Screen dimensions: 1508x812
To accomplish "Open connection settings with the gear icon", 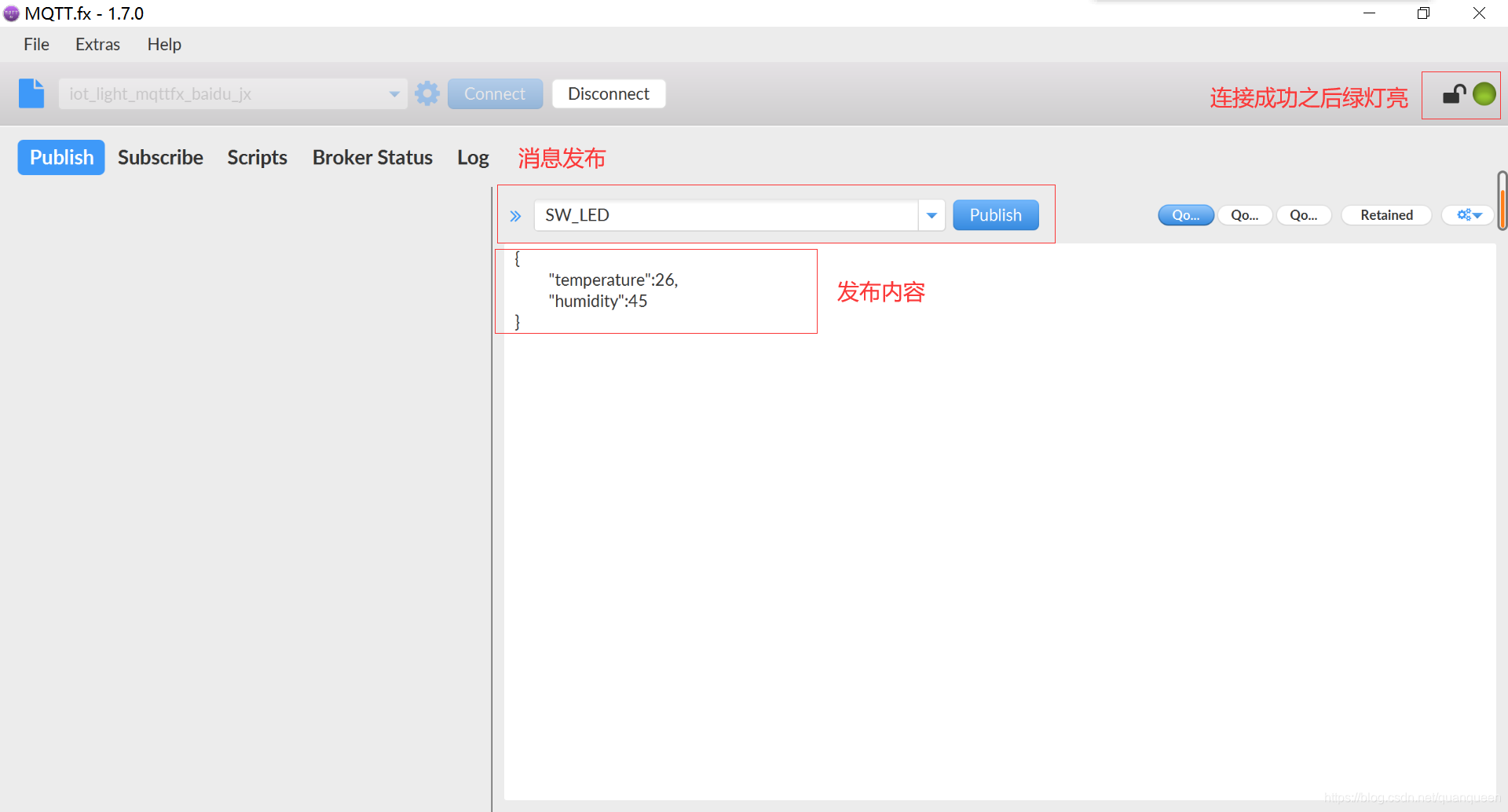I will (x=427, y=93).
